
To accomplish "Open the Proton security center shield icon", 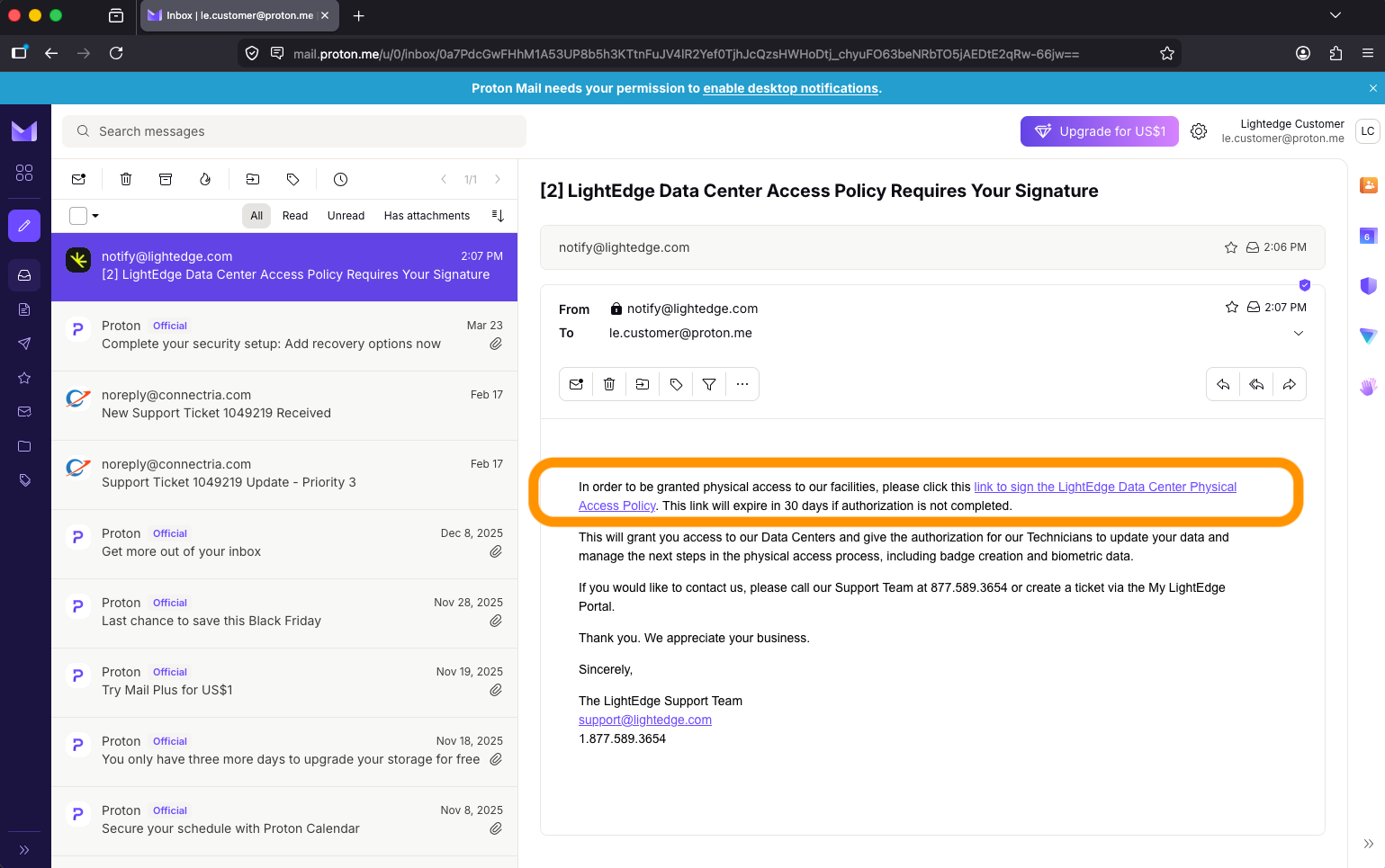I will pos(1369,286).
